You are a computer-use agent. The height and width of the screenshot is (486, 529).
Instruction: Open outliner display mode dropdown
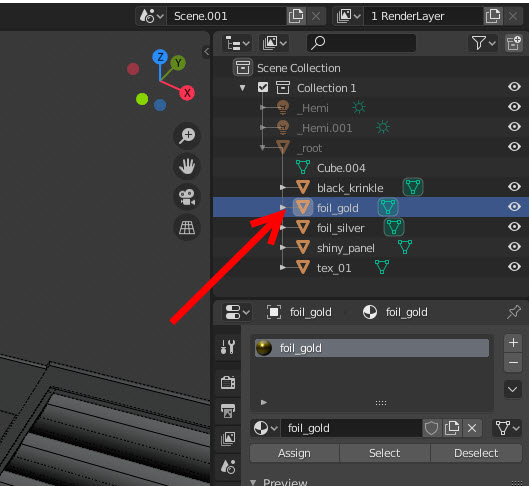(x=274, y=43)
